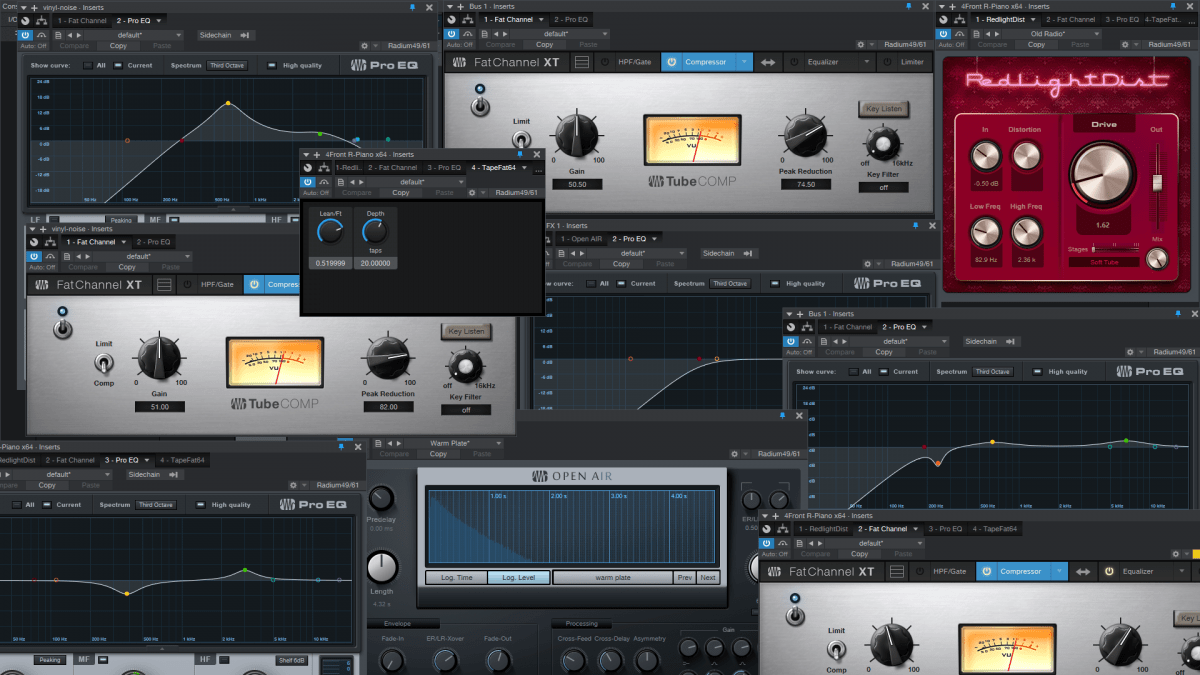Open more options '...' in TapeFat64 window

[x=537, y=168]
